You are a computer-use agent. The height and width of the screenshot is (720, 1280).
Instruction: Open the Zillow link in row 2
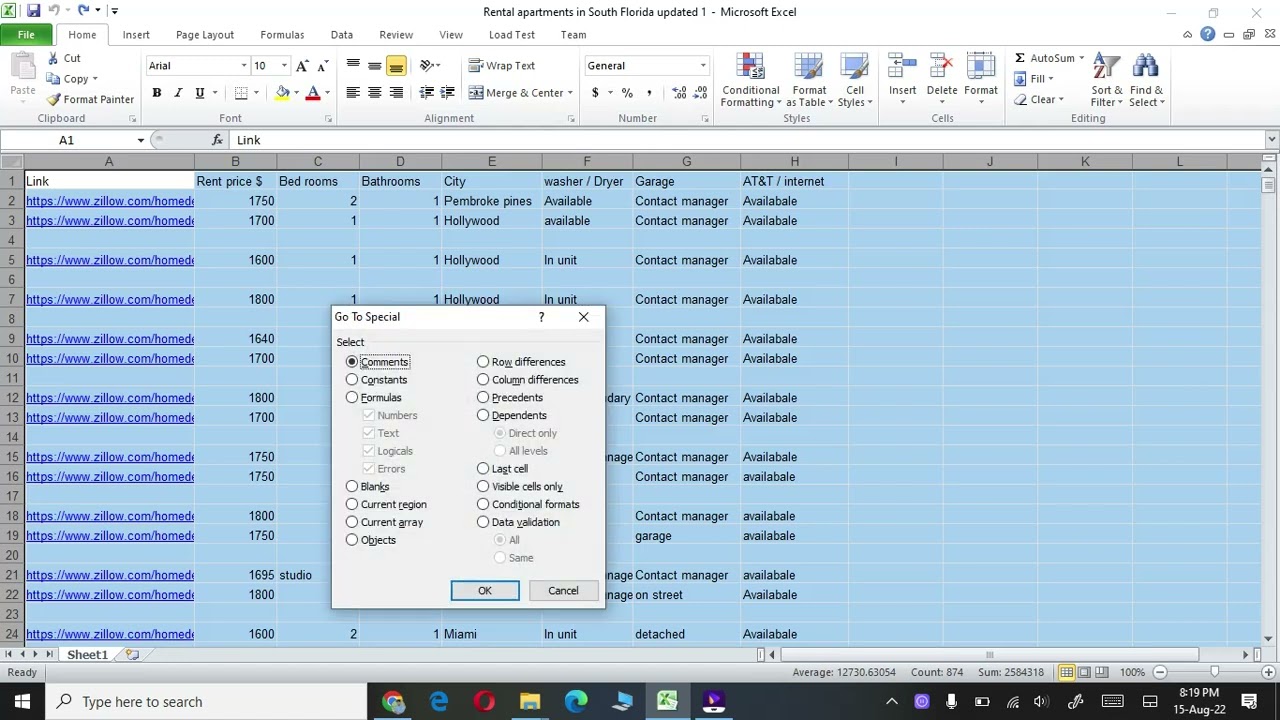[110, 201]
